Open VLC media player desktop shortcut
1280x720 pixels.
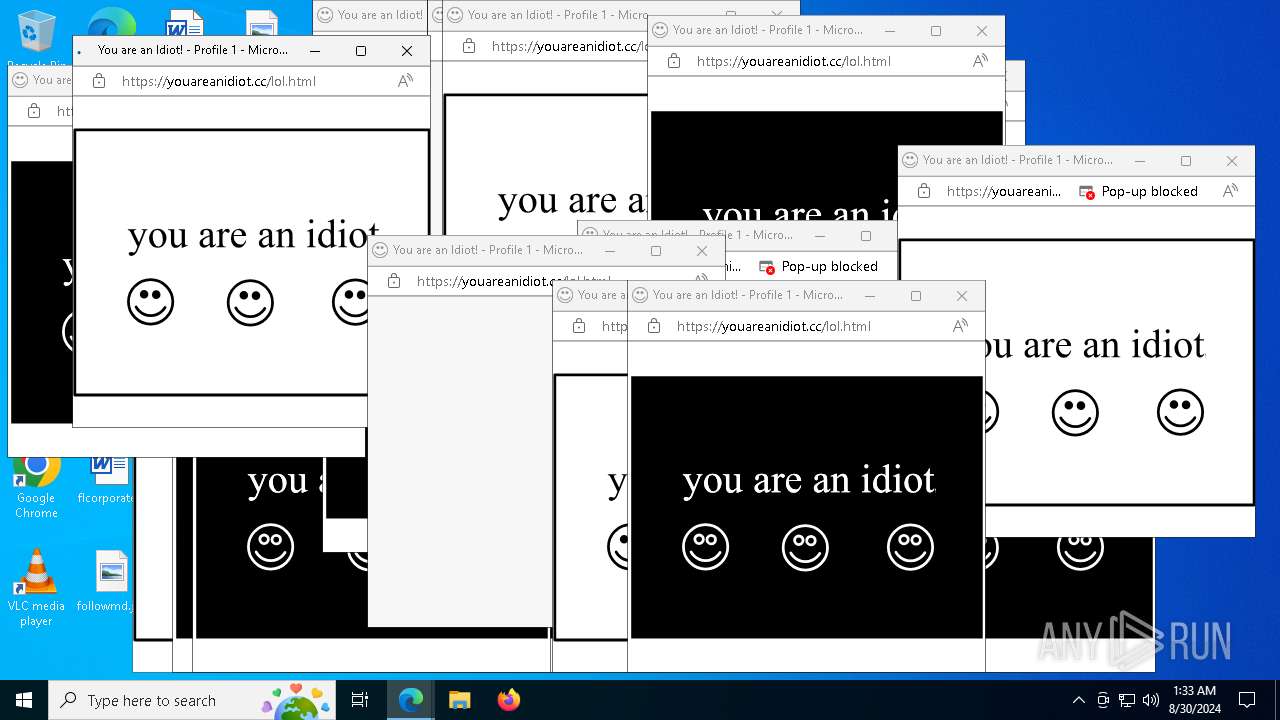pyautogui.click(x=36, y=588)
